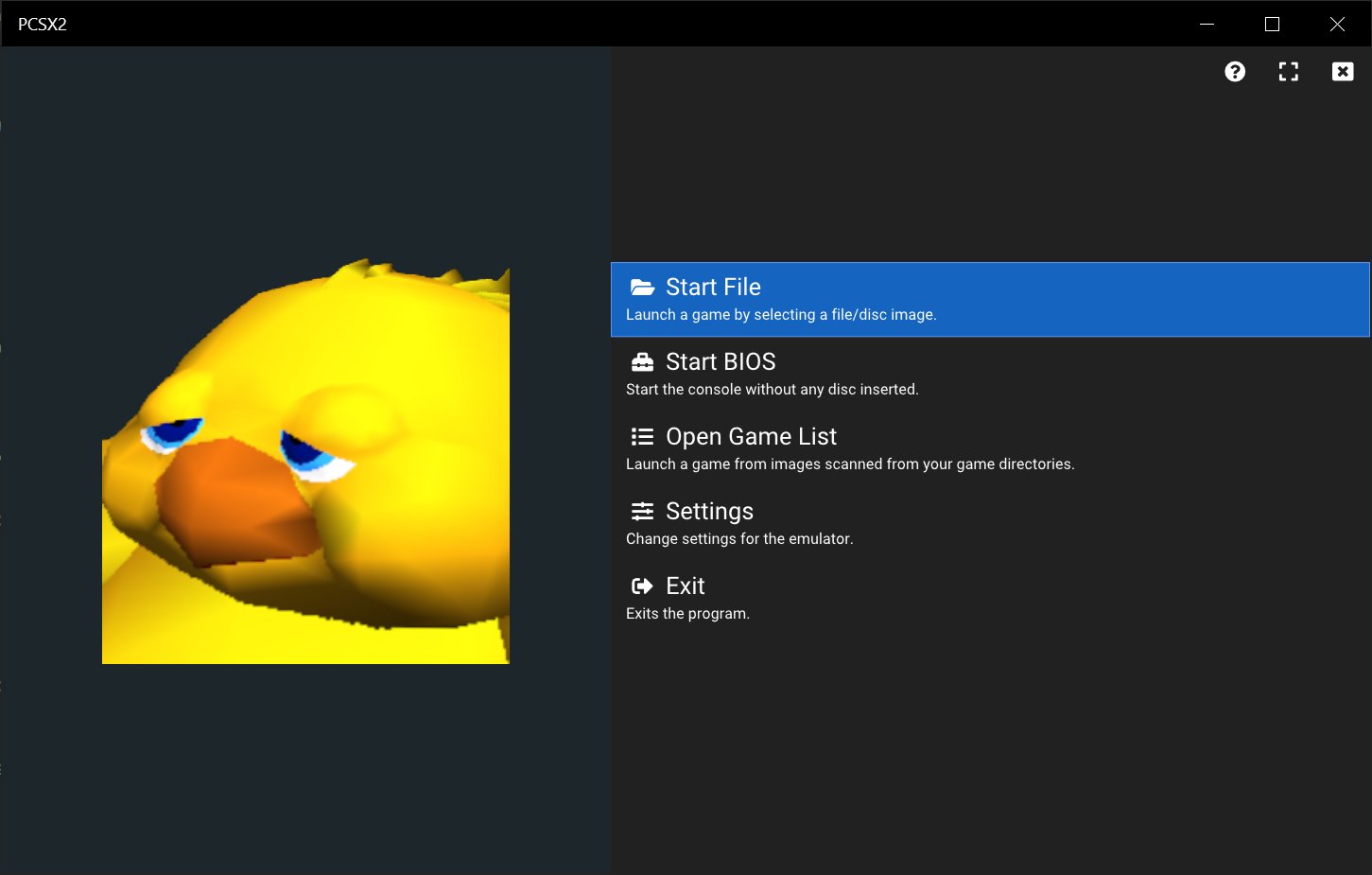Click the sign-out arrow icon beside Exit
The height and width of the screenshot is (875, 1372).
tap(643, 586)
